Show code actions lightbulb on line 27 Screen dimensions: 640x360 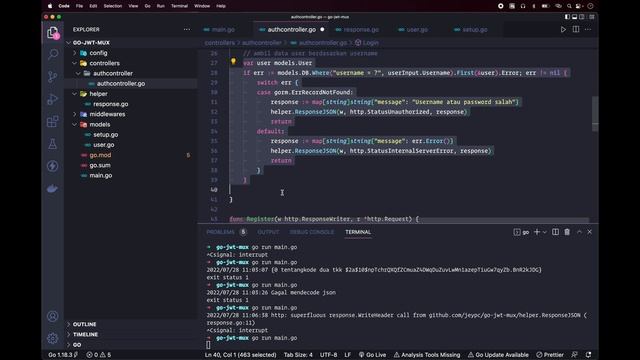pyautogui.click(x=233, y=61)
